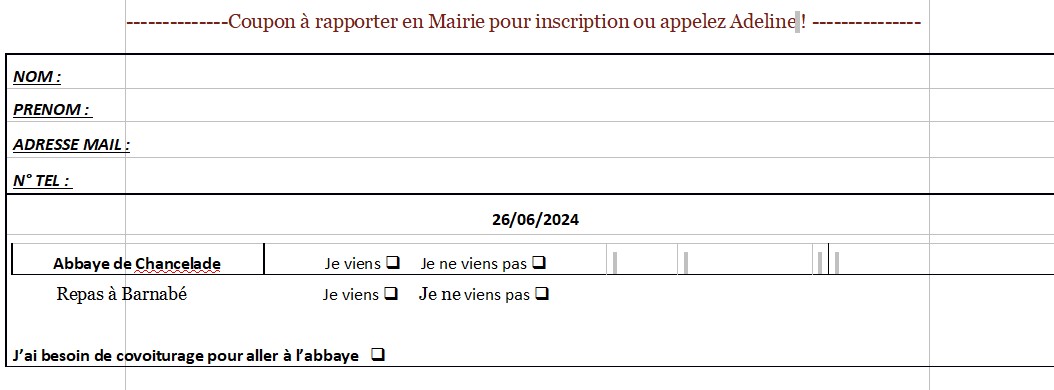The image size is (1054, 390).
Task: Click the NOM : label
Action: (37, 77)
